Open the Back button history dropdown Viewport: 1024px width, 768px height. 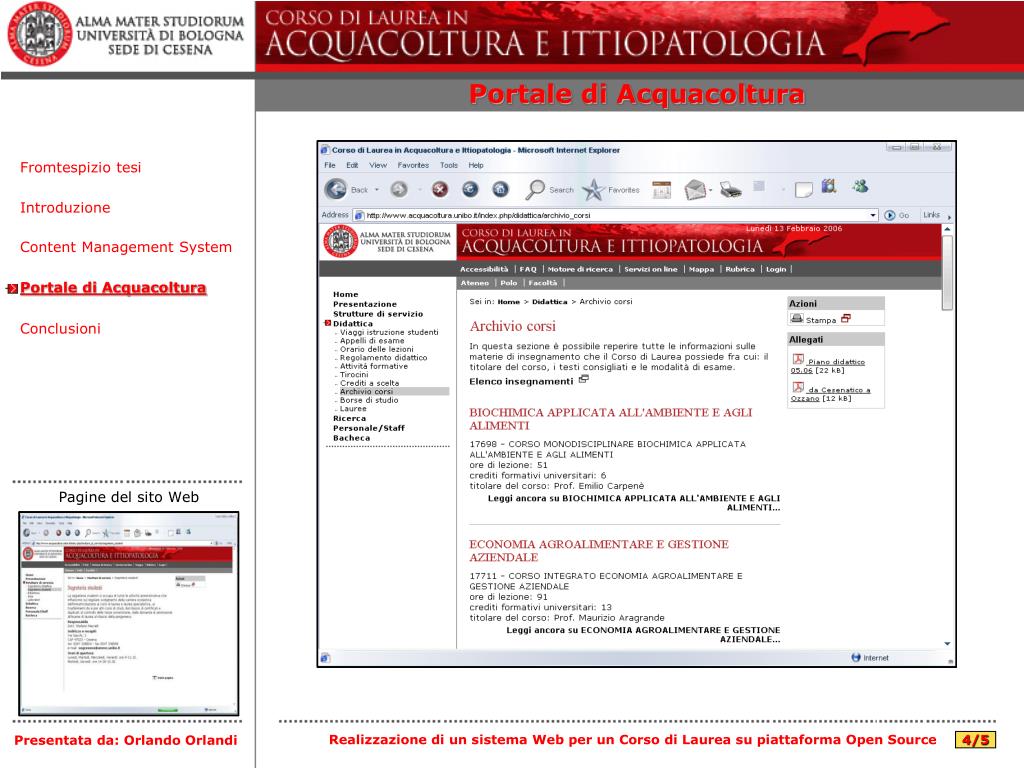pyautogui.click(x=377, y=190)
